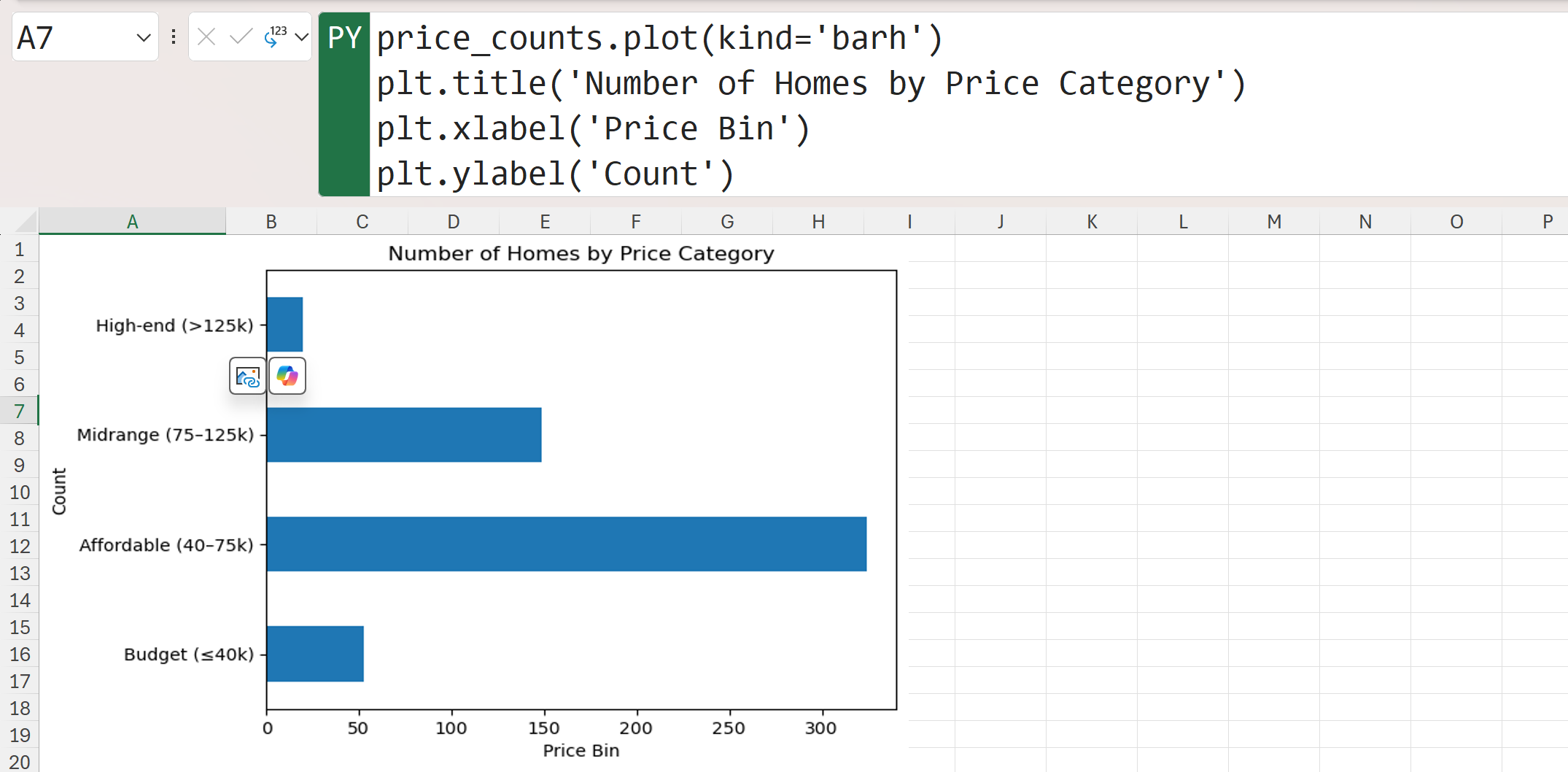
Task: Expand the Name Box dropdown arrow
Action: point(144,37)
